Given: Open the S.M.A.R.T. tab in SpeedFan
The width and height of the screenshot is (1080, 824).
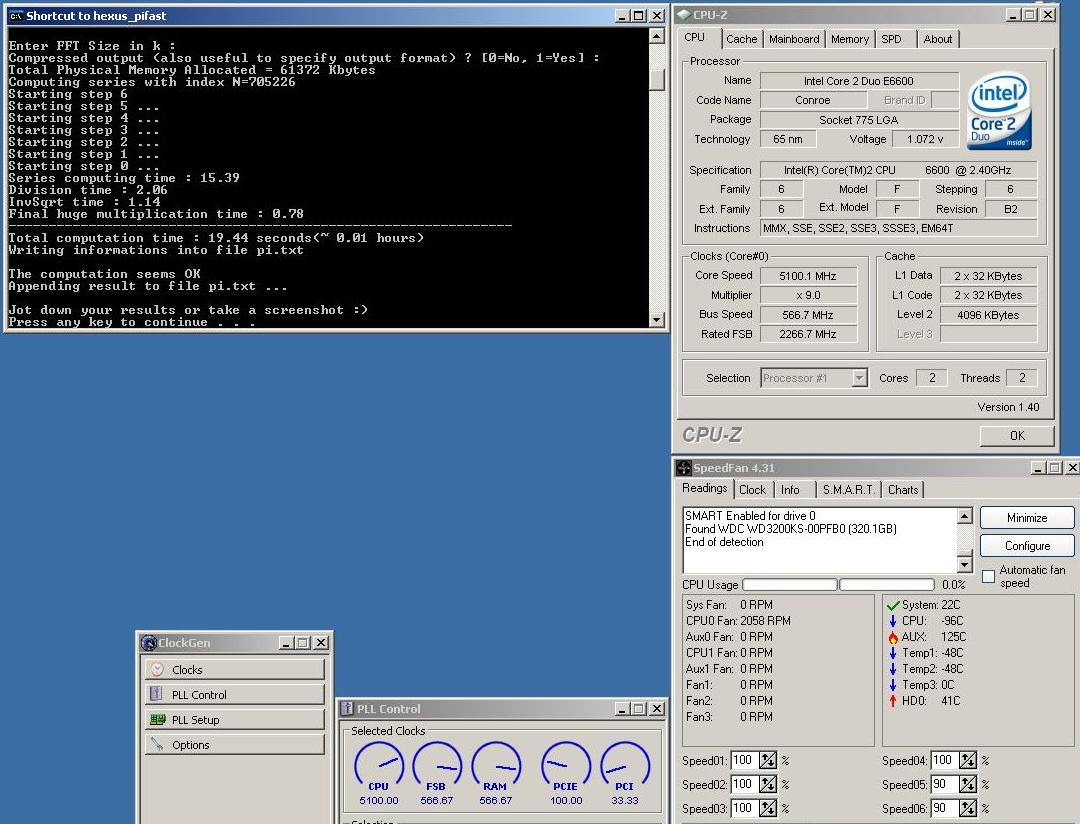Looking at the screenshot, I should click(848, 490).
